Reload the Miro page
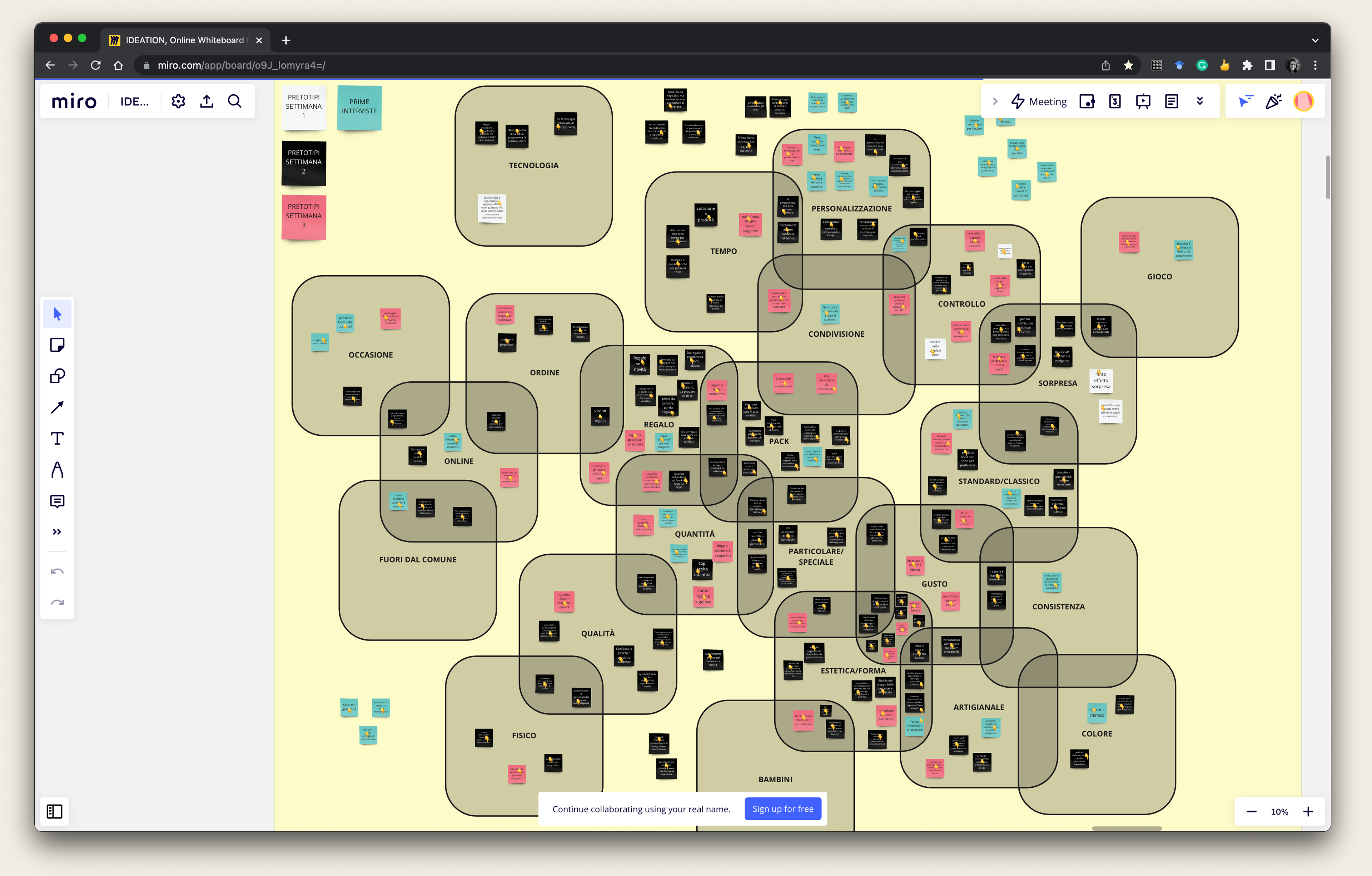This screenshot has width=1372, height=876. tap(96, 65)
